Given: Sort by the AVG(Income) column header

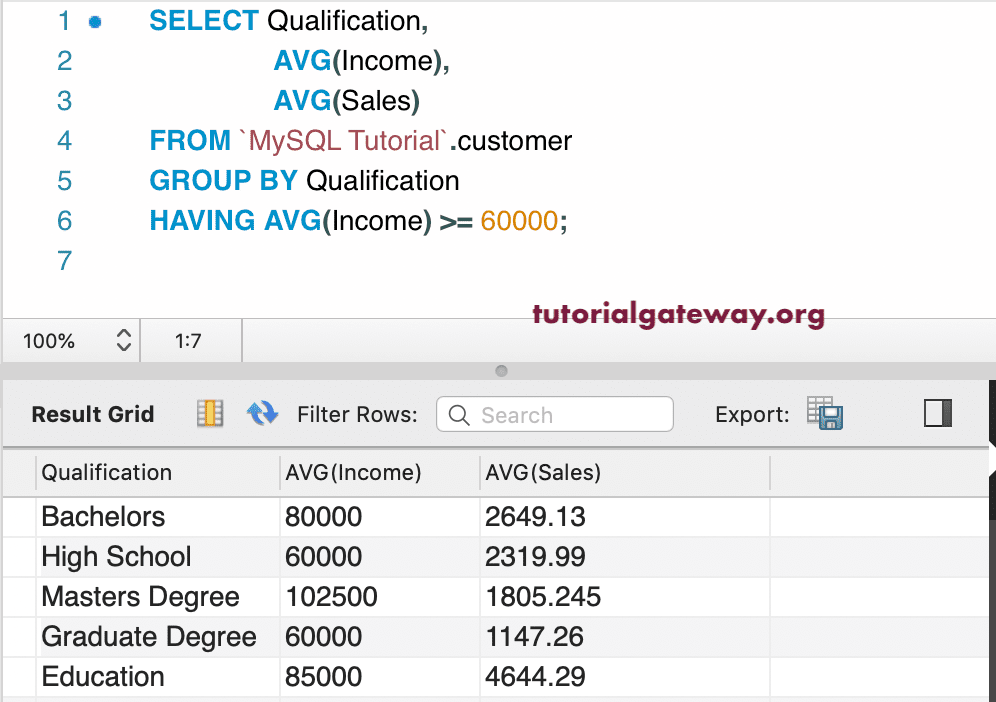Looking at the screenshot, I should coord(353,473).
